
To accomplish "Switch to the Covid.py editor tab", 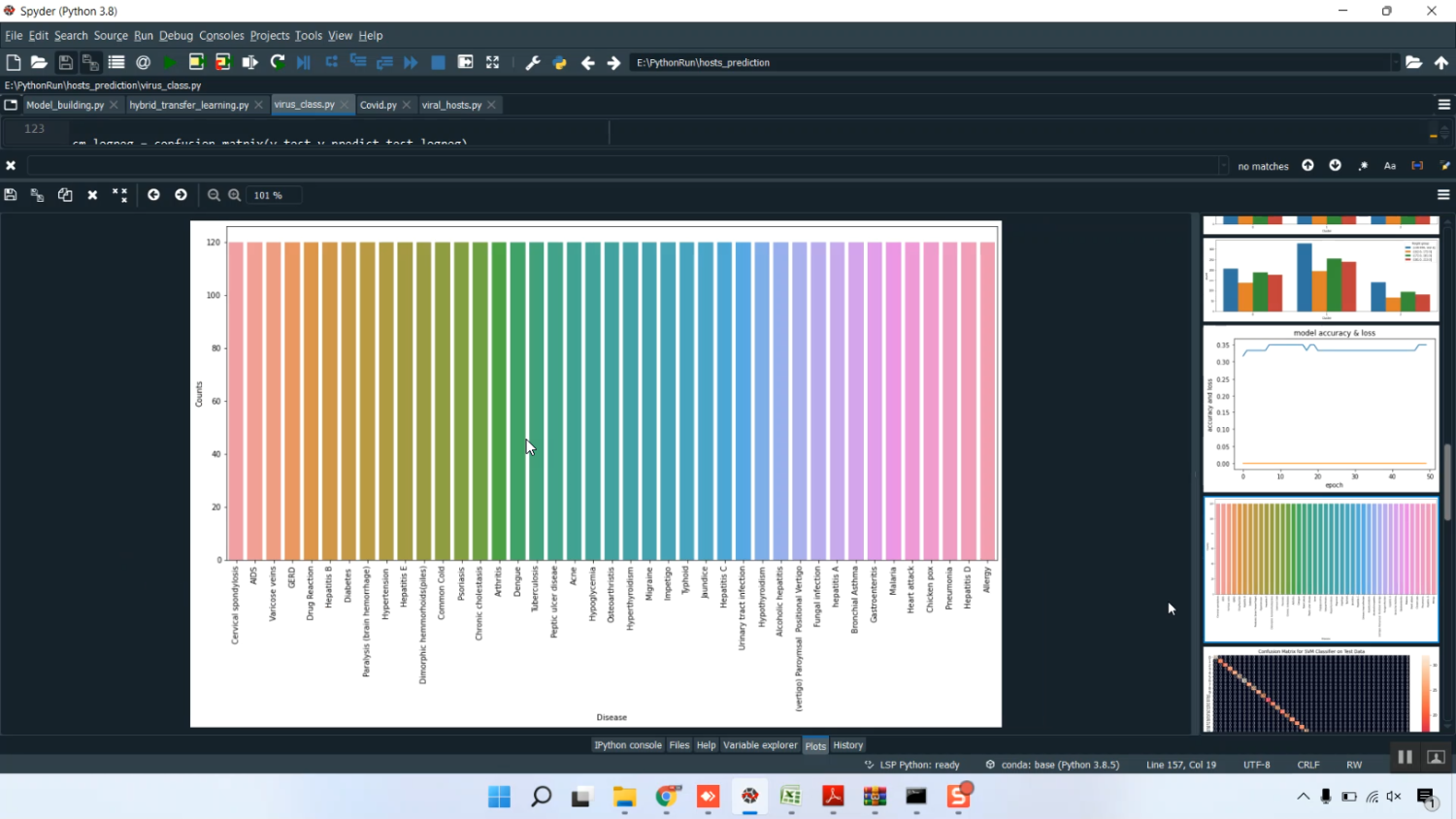I will click(x=378, y=105).
